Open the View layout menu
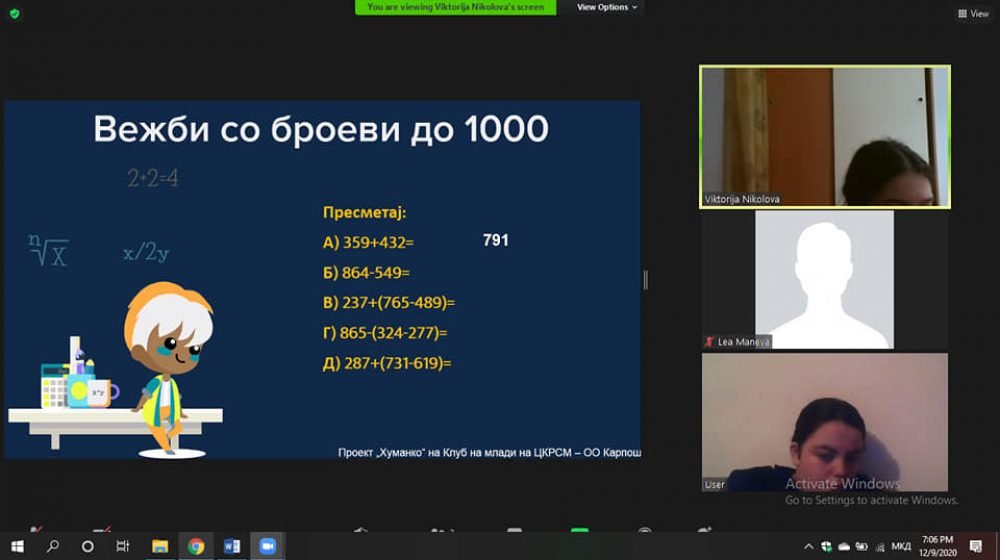Viewport: 1000px width, 560px height. click(x=973, y=14)
